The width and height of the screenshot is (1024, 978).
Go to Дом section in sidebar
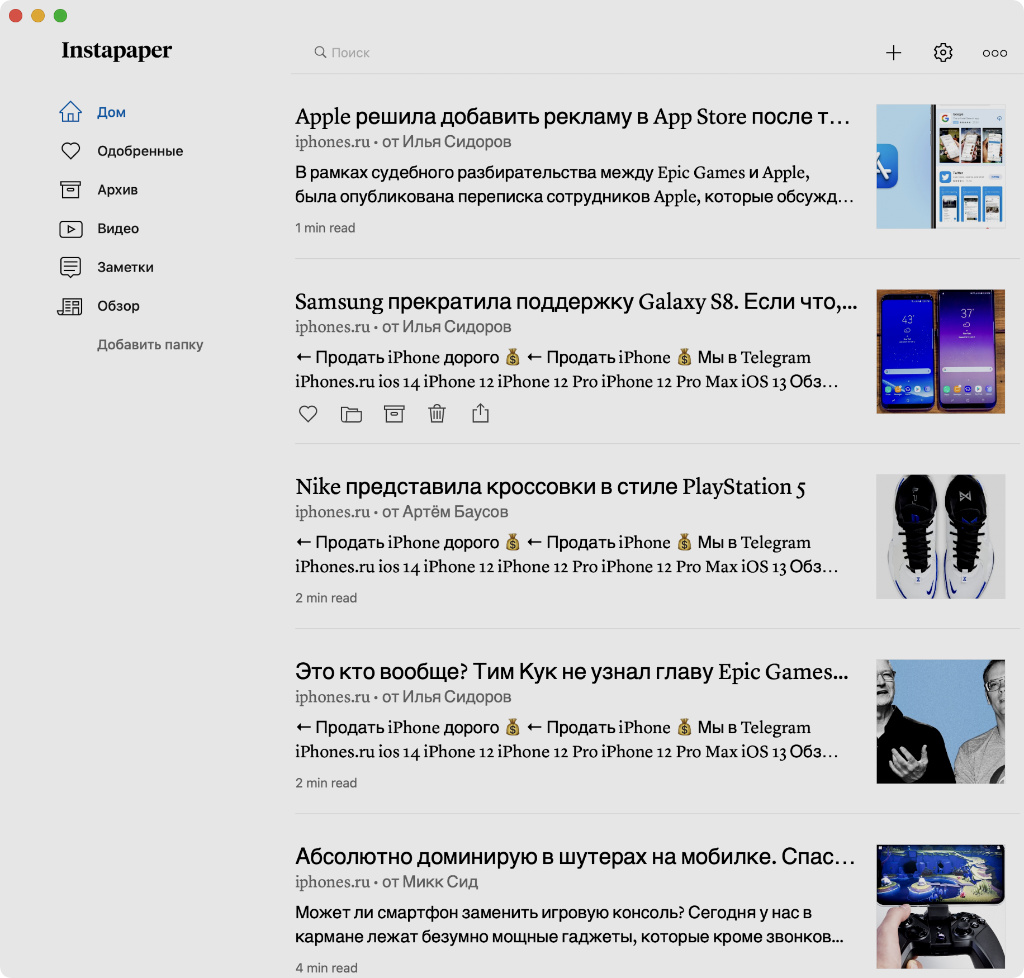click(111, 112)
